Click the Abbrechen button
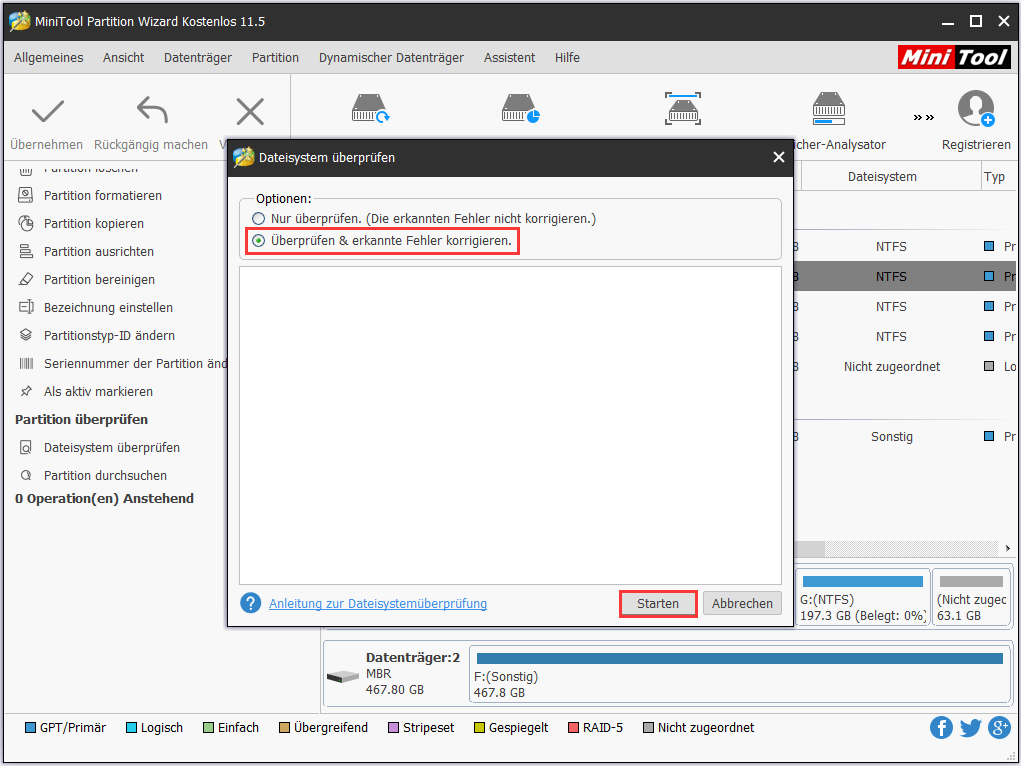The image size is (1021, 766). (x=742, y=603)
